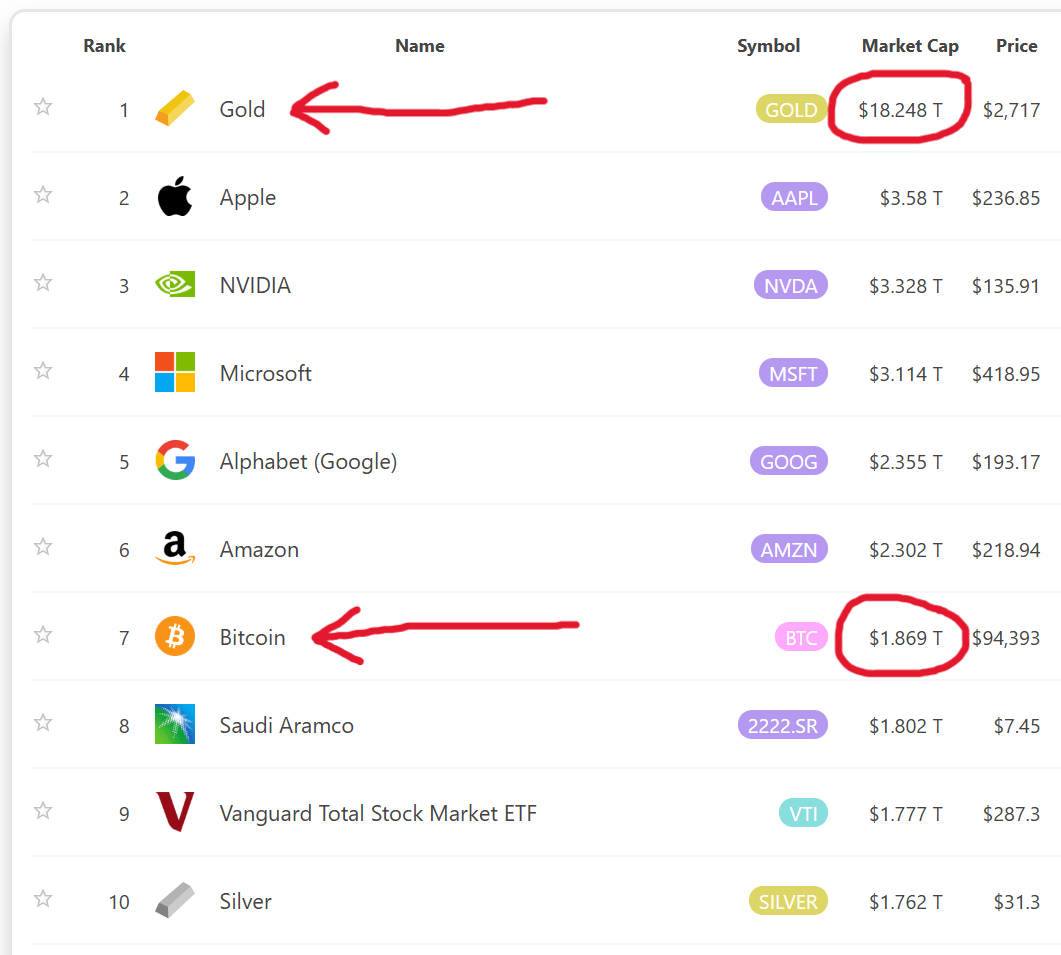The width and height of the screenshot is (1061, 955).
Task: Click the AAPL symbol badge
Action: [793, 197]
